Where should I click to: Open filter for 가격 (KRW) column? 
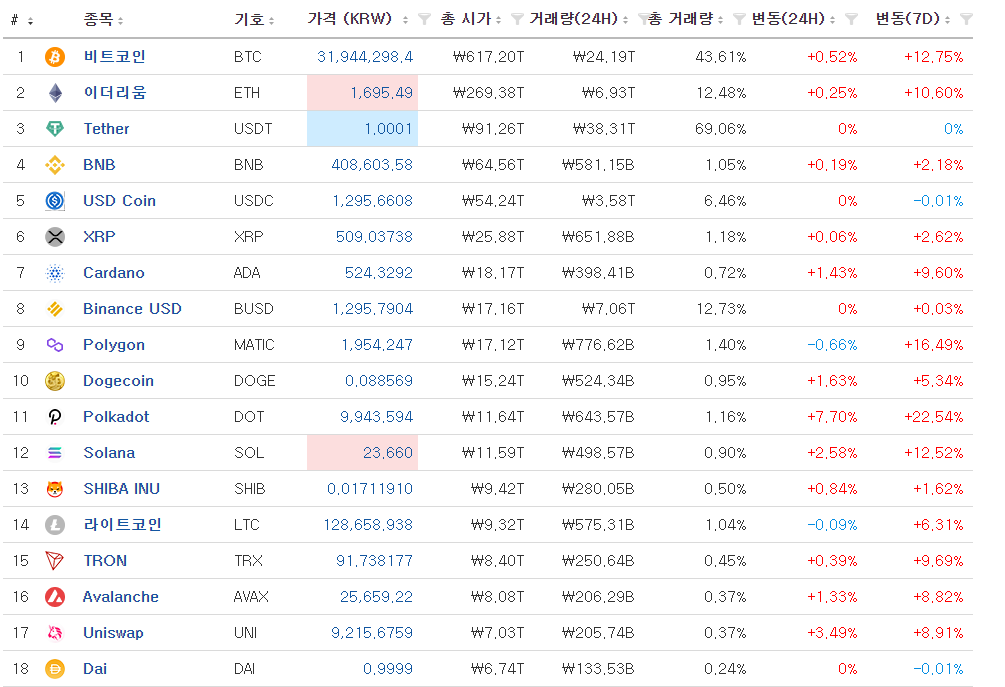pos(424,19)
